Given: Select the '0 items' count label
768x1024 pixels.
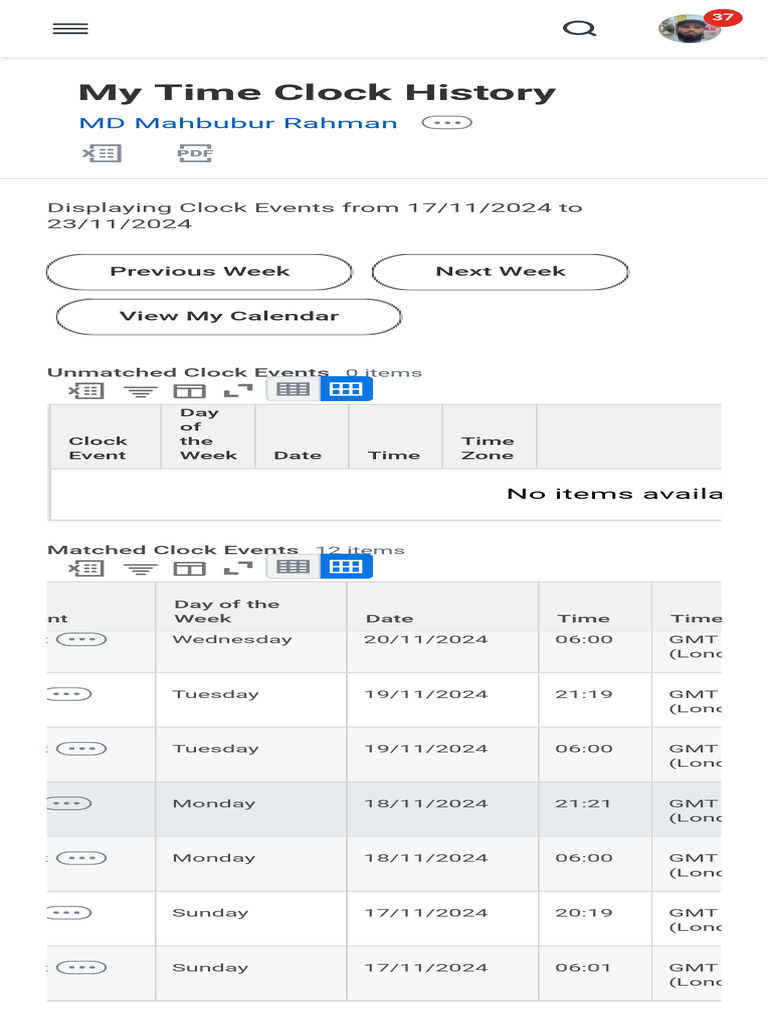Looking at the screenshot, I should pos(384,373).
